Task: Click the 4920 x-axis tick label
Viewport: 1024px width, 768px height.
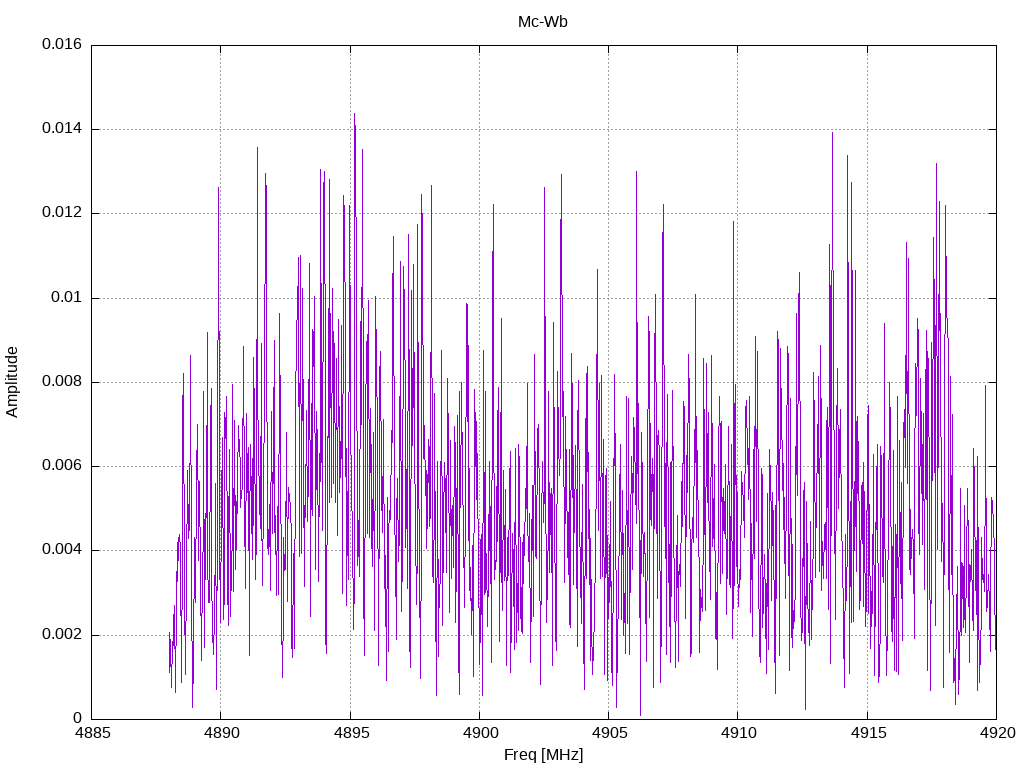Action: (997, 733)
